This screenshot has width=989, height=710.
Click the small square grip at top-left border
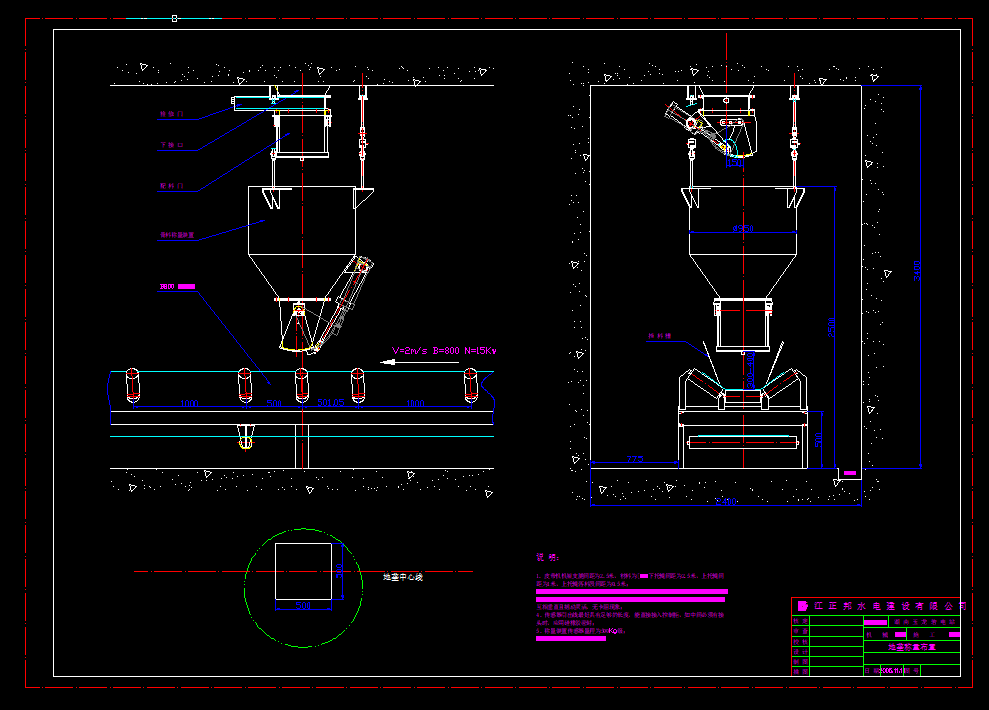175,18
